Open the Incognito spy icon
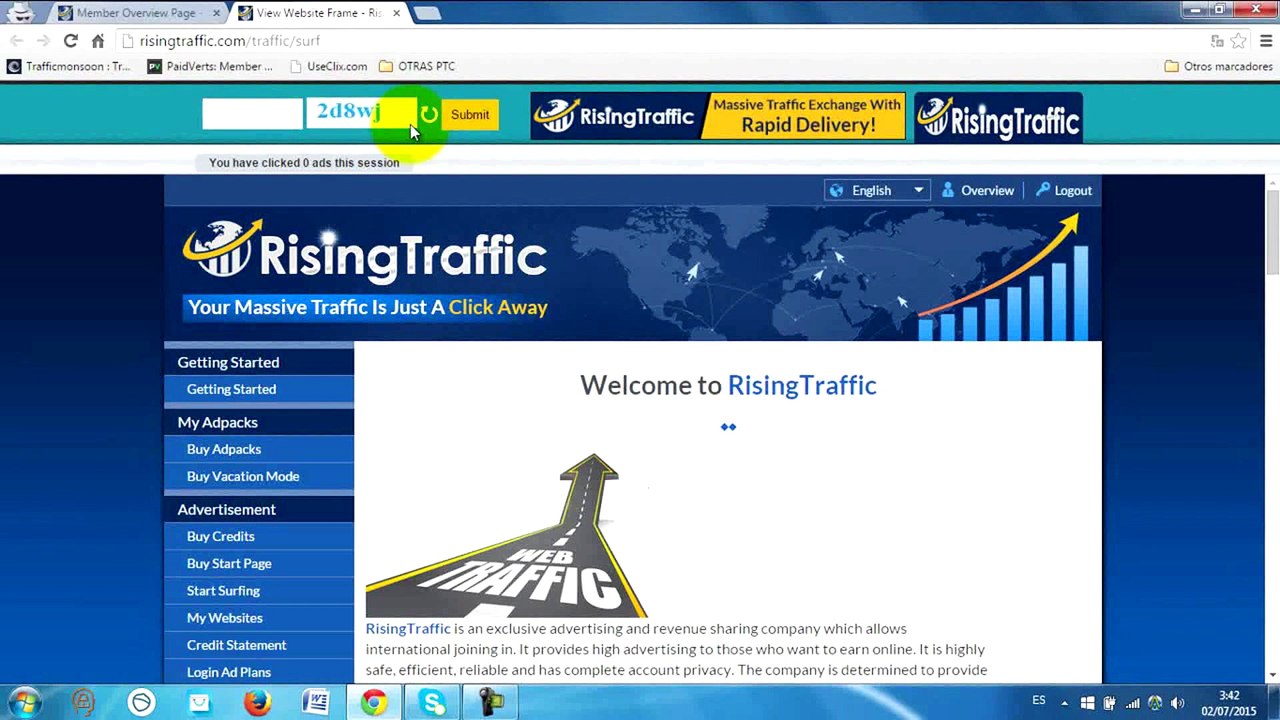1280x720 pixels. [20, 12]
